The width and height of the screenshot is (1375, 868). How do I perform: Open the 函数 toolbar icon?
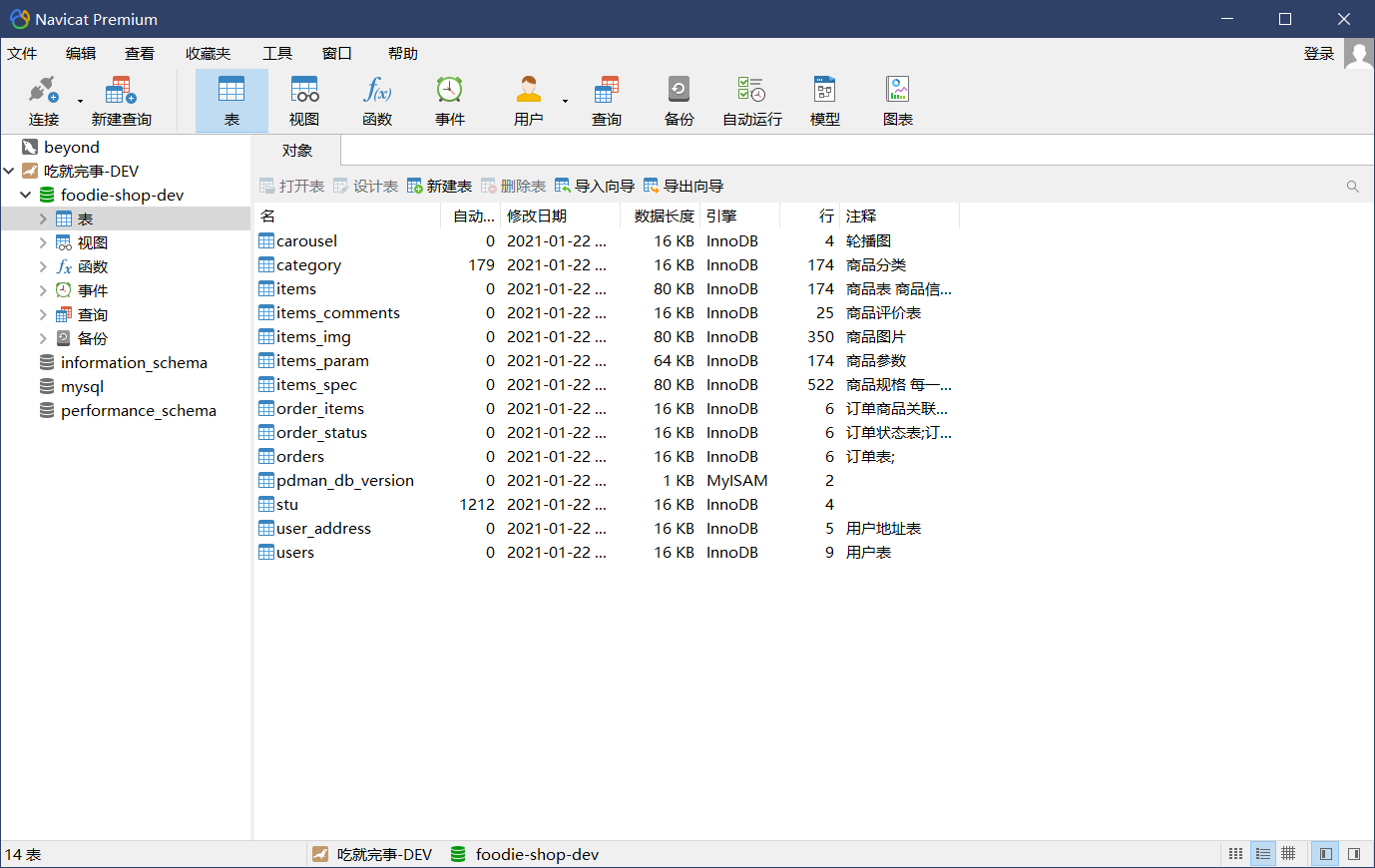tap(377, 101)
